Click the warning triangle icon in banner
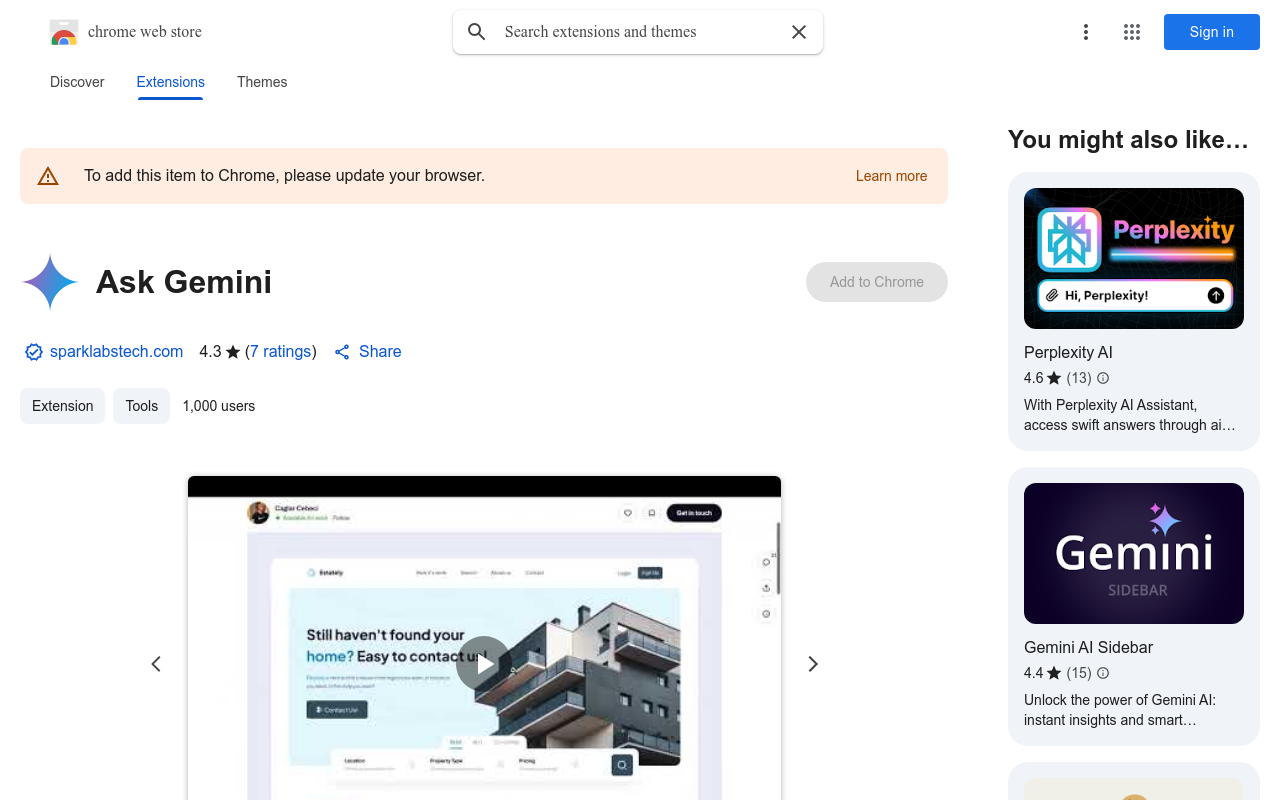This screenshot has height=800, width=1280. [48, 176]
